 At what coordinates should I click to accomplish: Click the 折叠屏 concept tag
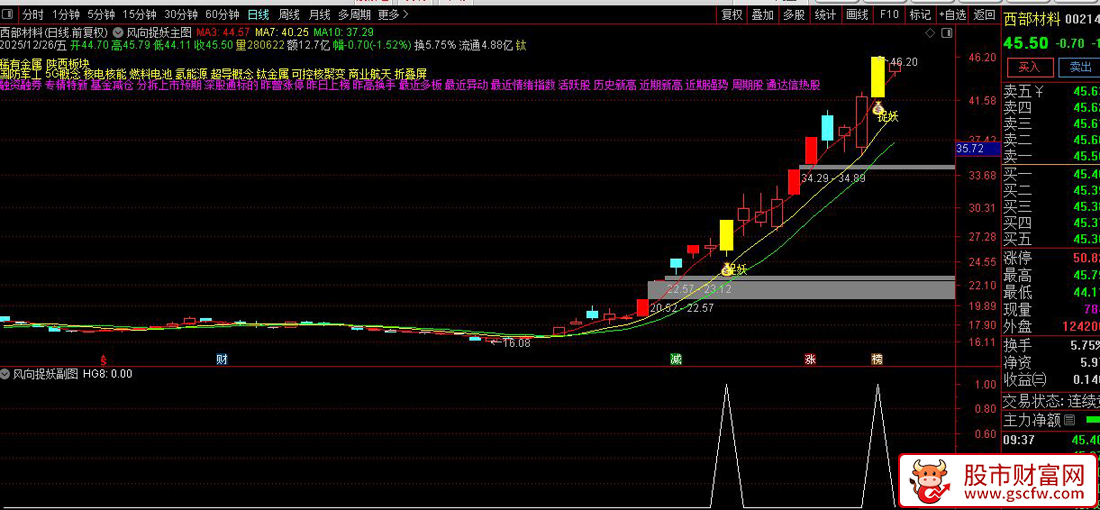(410, 74)
